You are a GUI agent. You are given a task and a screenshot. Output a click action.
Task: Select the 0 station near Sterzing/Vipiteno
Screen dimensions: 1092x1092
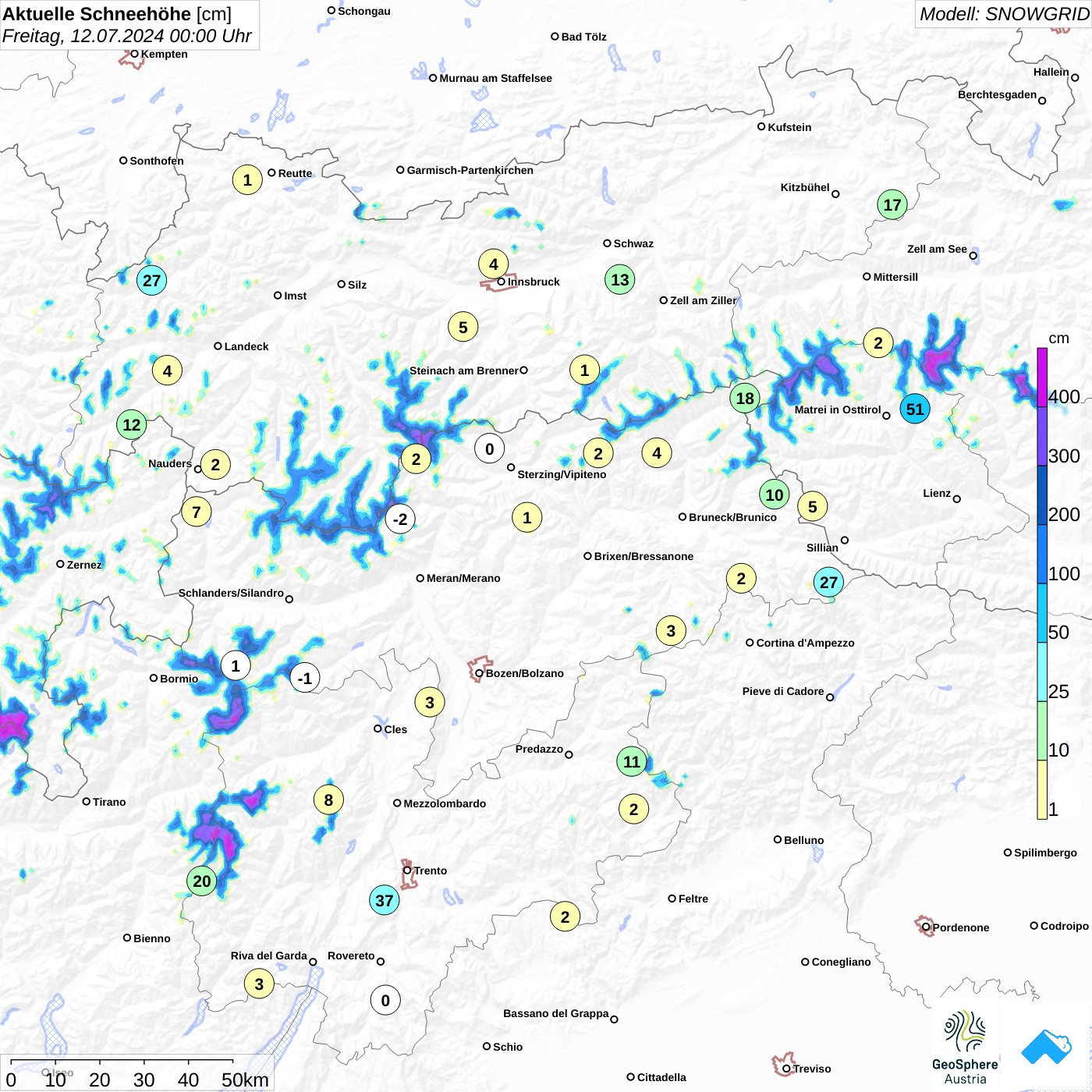(x=490, y=448)
